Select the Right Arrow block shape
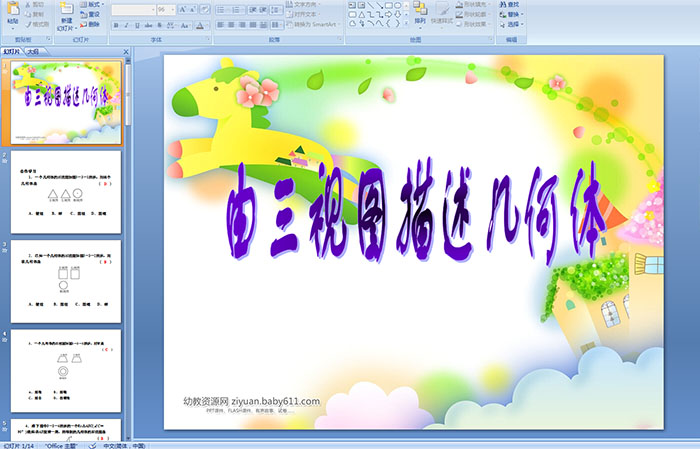Viewport: 700px width, 449px height. [388, 14]
